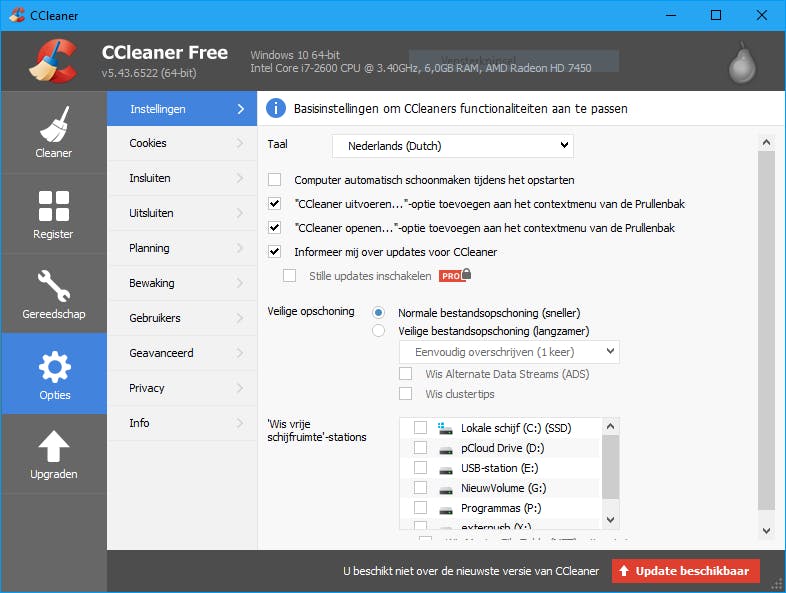Click the 'Update beschikbaar' button
This screenshot has height=593, width=786.
(x=686, y=571)
